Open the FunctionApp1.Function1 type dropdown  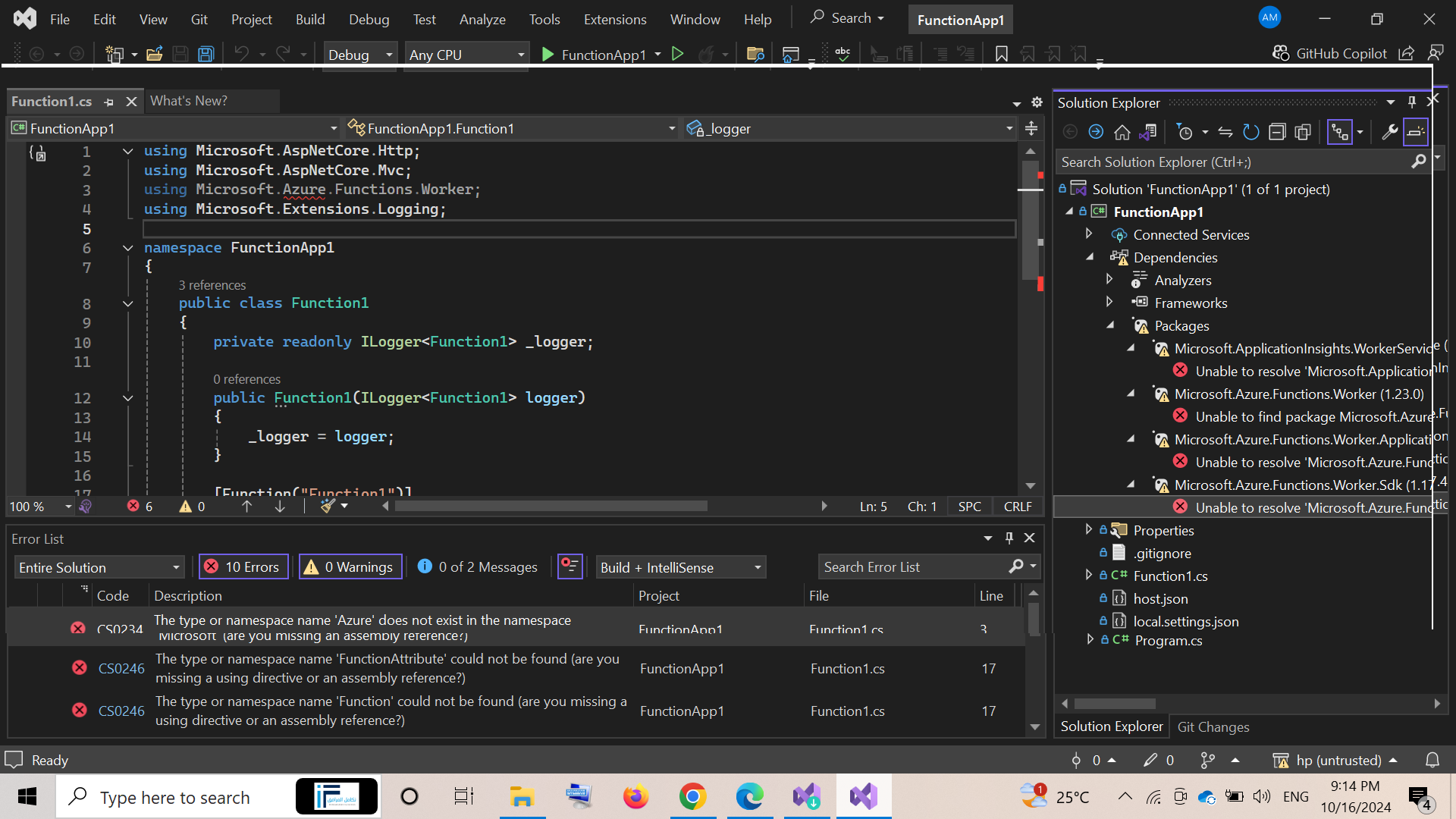[x=512, y=129]
